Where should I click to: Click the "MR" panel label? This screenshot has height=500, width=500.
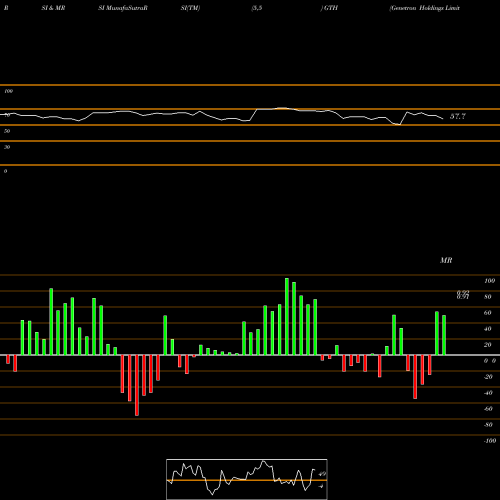446,260
